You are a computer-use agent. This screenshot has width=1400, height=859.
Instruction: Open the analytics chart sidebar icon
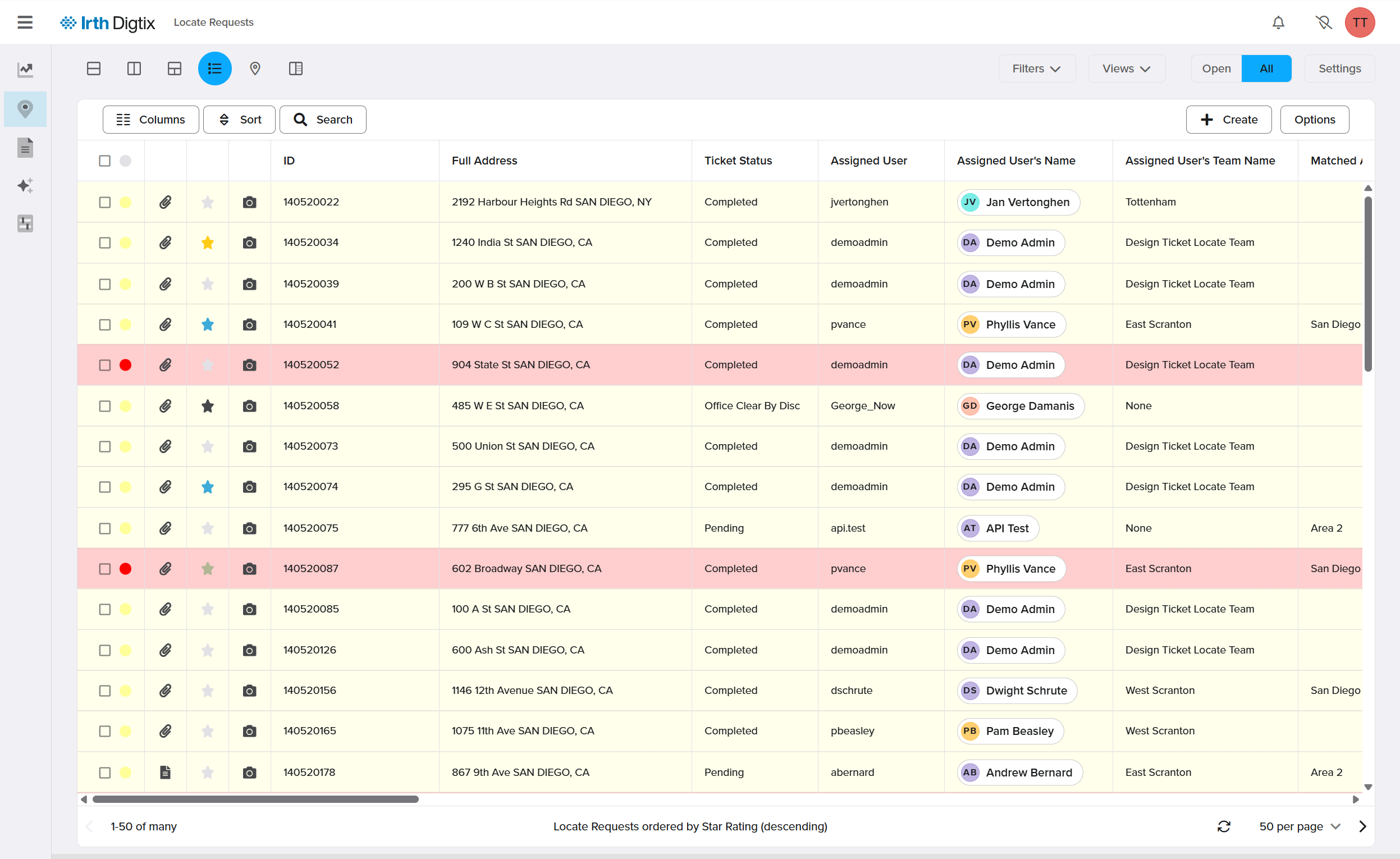coord(25,70)
